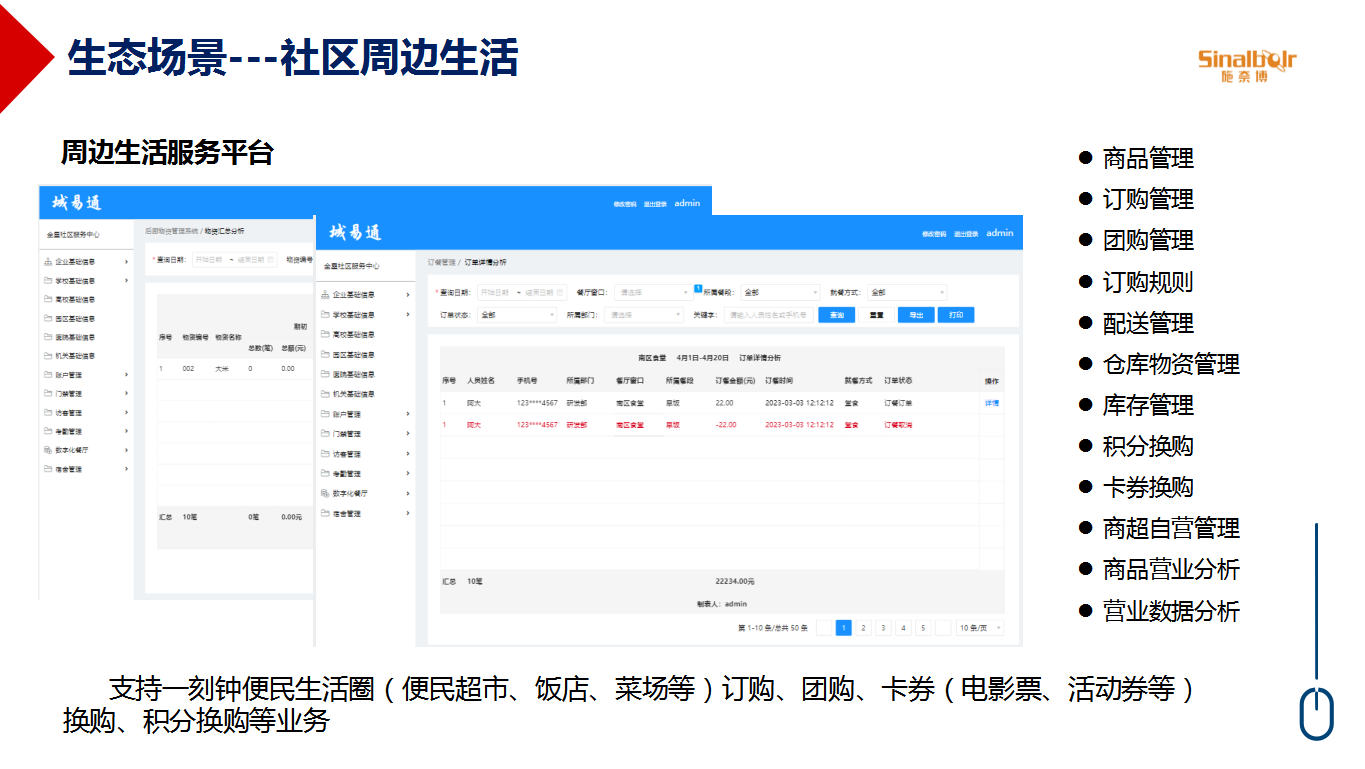Image resolution: width=1365 pixels, height=769 pixels.
Task: Click 退出登录 in the front window header
Action: pos(965,234)
